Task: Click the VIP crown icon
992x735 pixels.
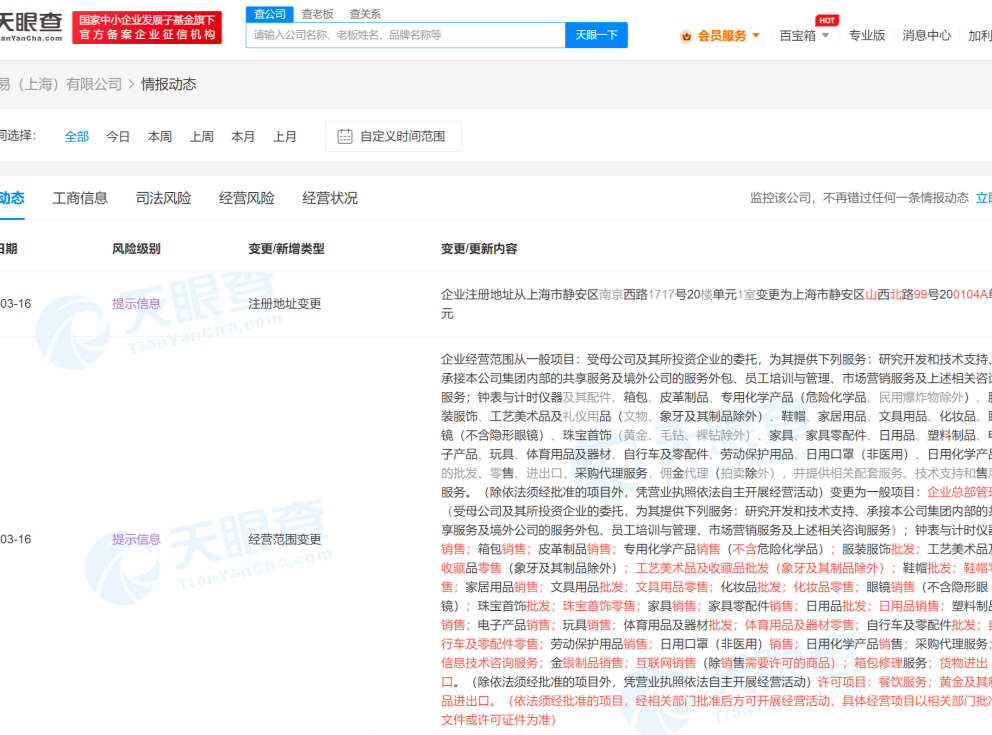Action: (686, 36)
